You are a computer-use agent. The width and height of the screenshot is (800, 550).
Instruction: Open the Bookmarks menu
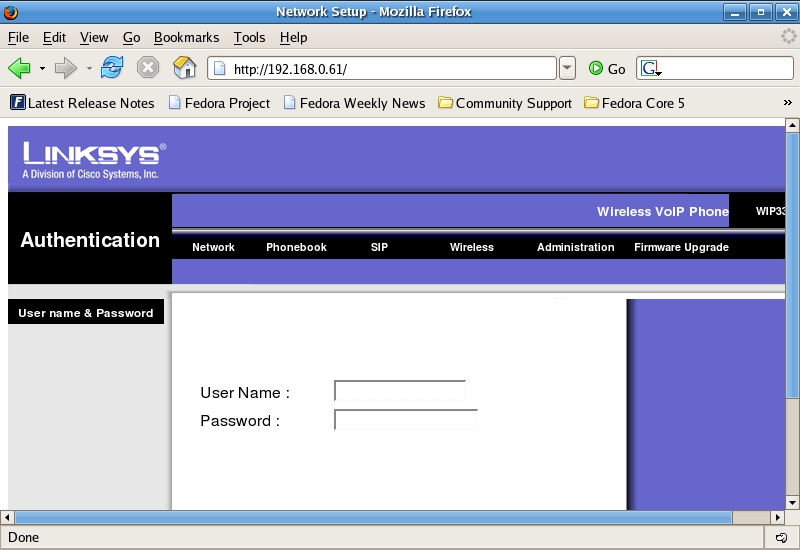click(186, 37)
